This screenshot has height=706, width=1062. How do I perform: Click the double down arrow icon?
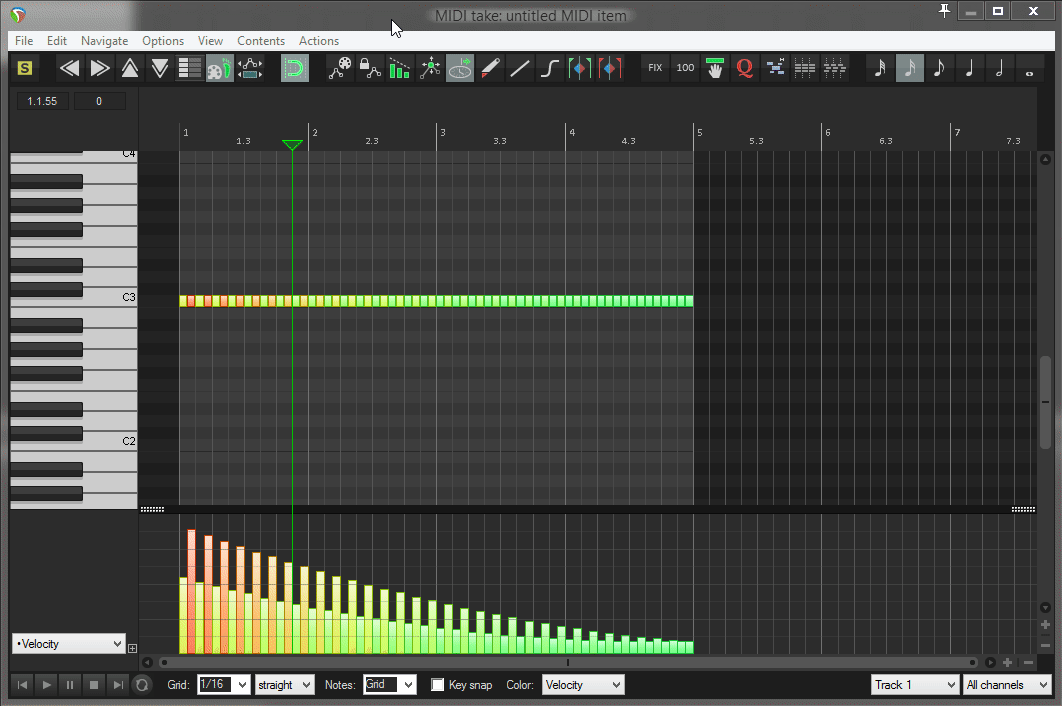coord(160,68)
